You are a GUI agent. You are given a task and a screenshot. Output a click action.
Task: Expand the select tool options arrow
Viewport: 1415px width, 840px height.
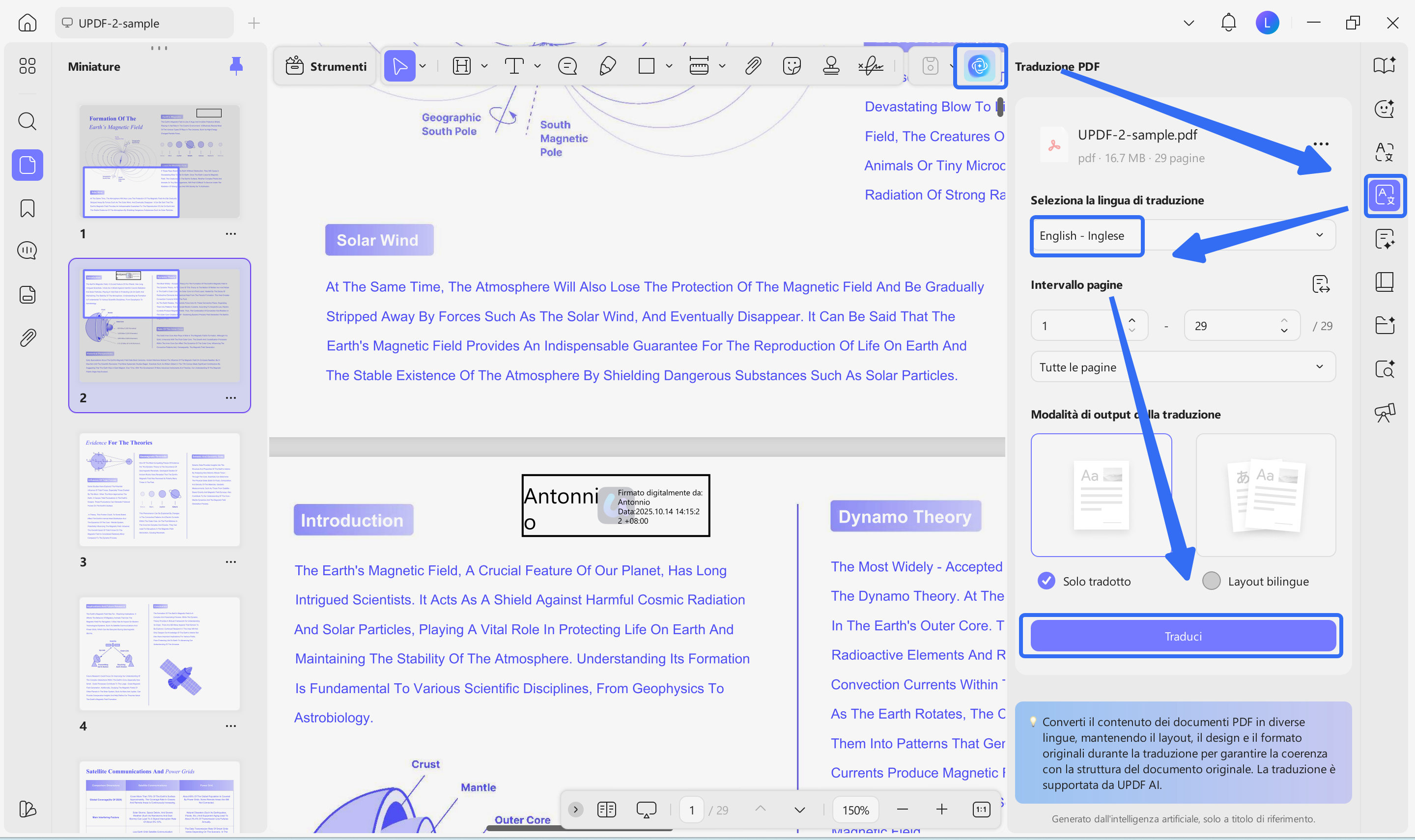coord(422,66)
